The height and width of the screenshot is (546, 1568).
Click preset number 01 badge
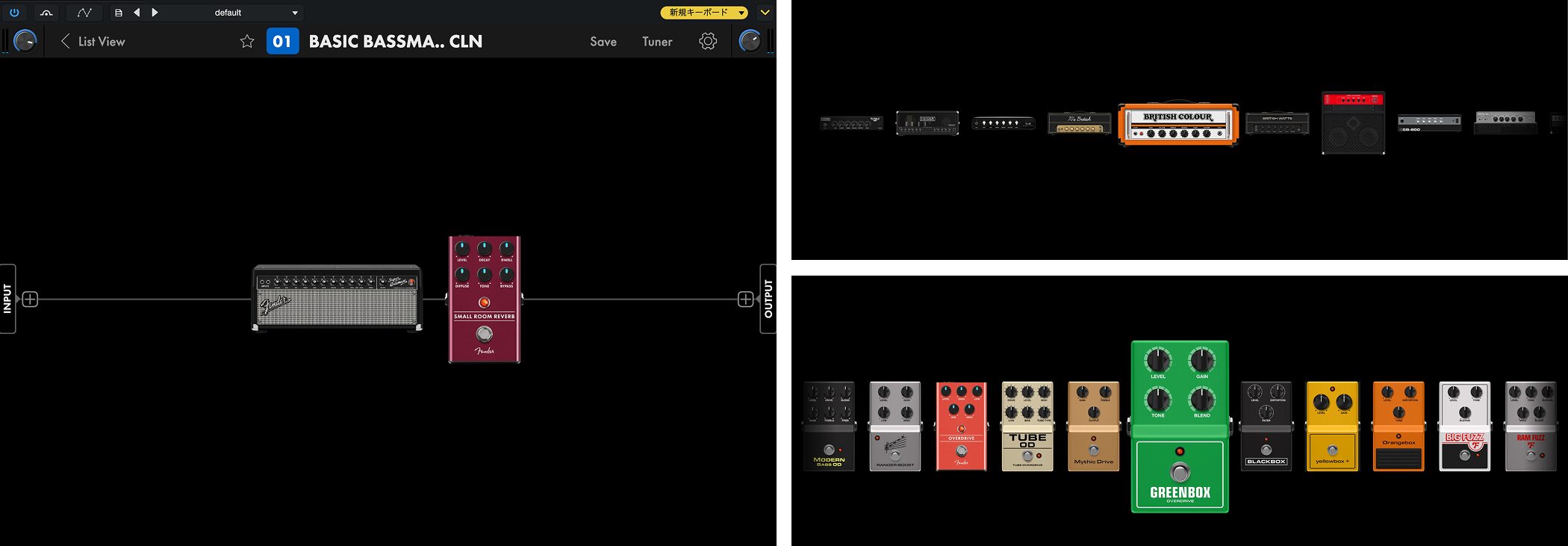pos(282,41)
